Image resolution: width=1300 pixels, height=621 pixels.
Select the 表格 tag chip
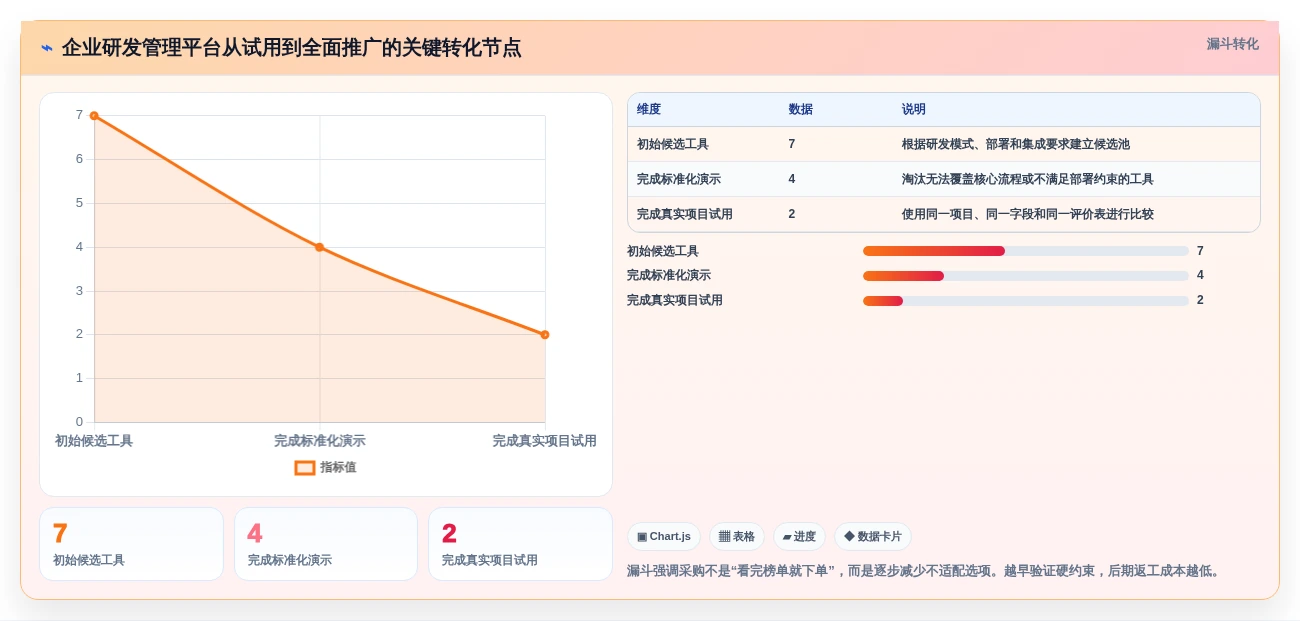(x=737, y=537)
